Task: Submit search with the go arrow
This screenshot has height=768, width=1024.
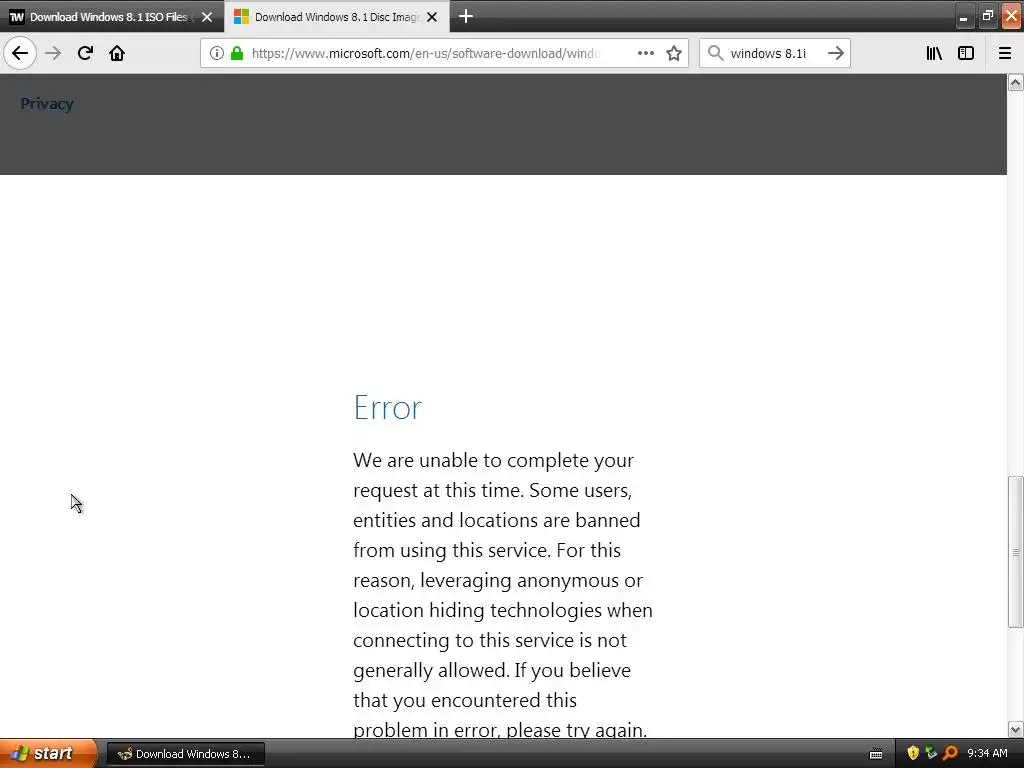Action: click(836, 53)
